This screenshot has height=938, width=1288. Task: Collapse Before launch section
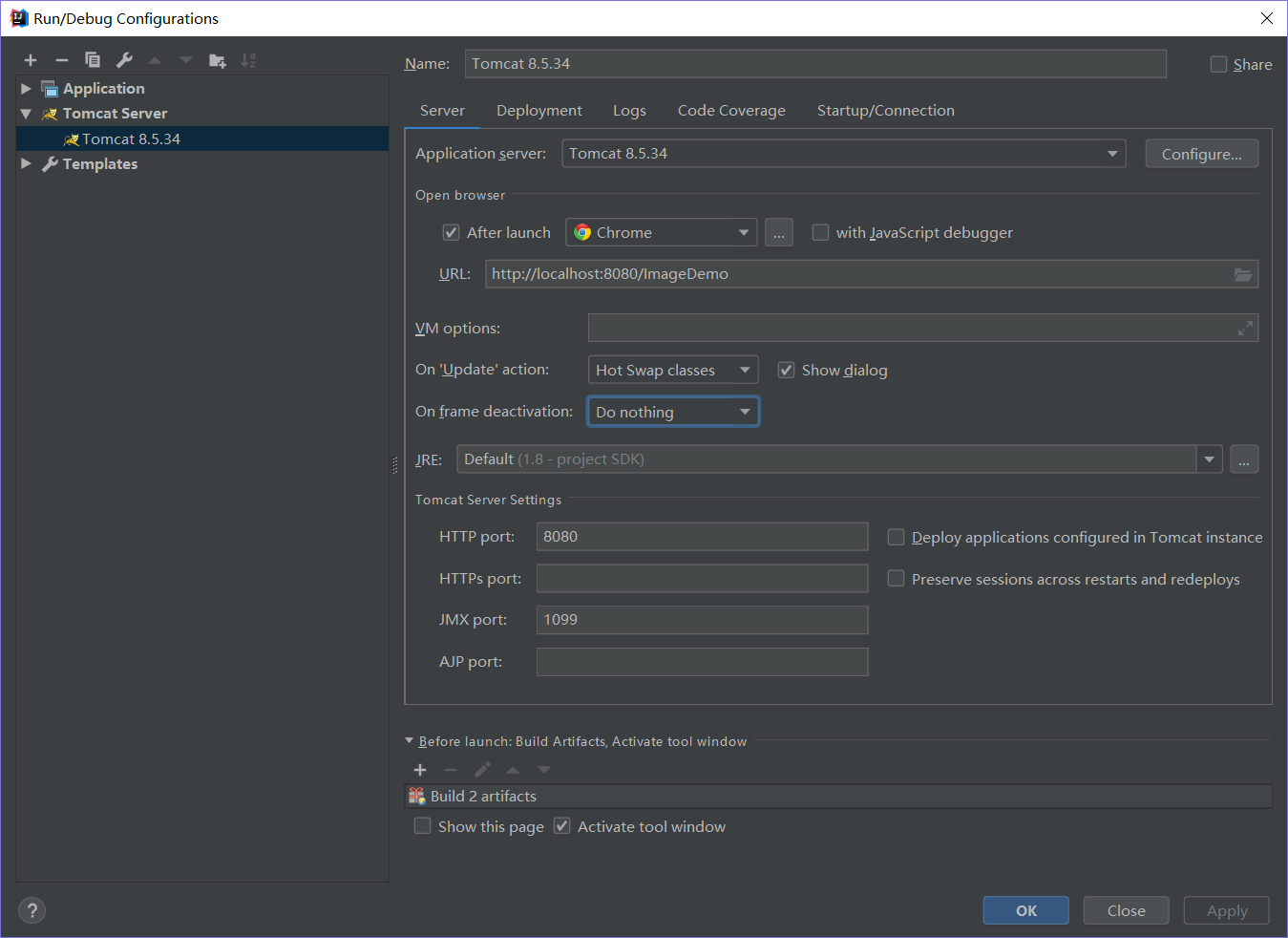coord(410,740)
